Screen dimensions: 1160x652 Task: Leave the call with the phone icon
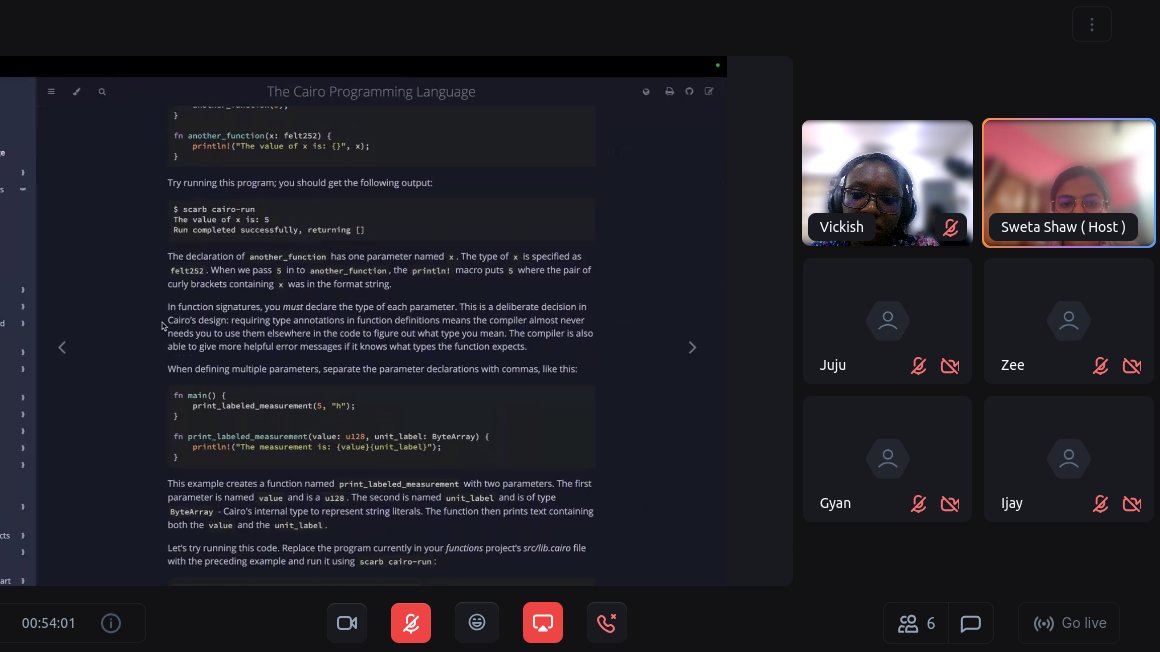pyautogui.click(x=607, y=622)
